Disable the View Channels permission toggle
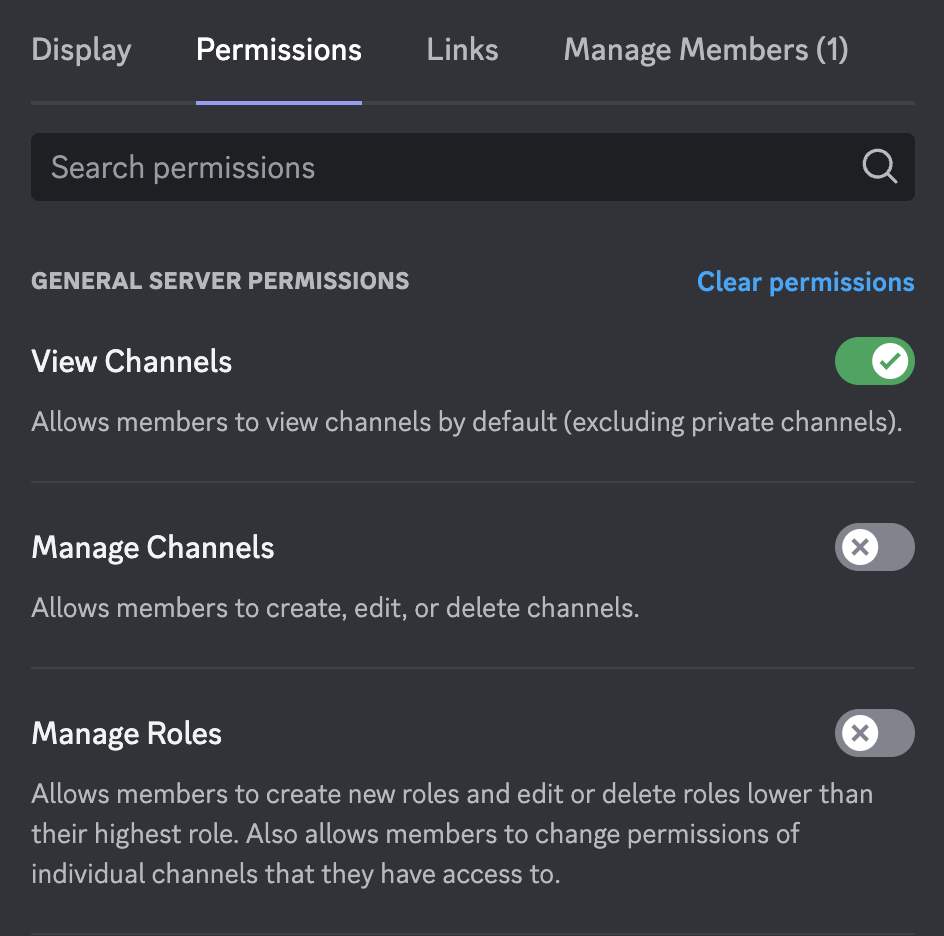The image size is (944, 936). coord(875,361)
